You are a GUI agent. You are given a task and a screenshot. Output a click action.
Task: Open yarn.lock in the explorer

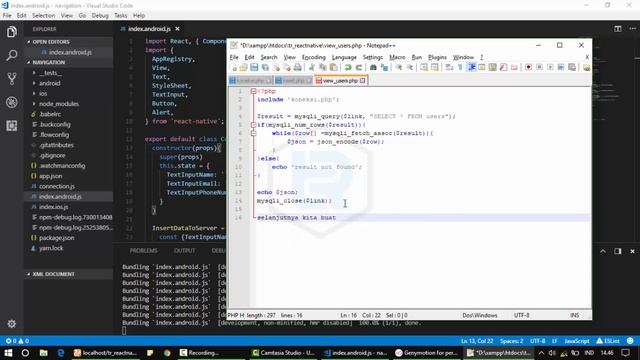point(51,248)
